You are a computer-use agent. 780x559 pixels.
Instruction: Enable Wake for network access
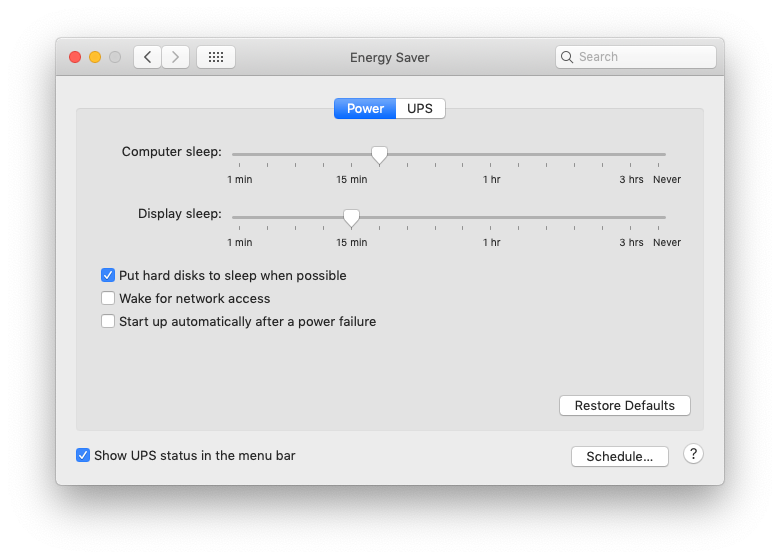click(108, 298)
